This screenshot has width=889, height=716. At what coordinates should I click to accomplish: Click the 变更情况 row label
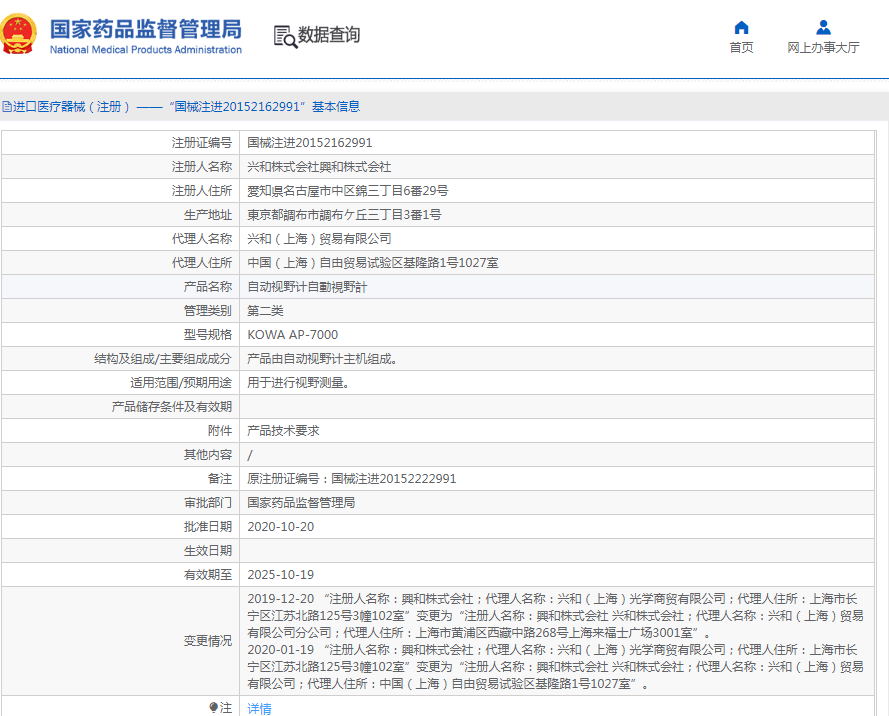coord(207,641)
